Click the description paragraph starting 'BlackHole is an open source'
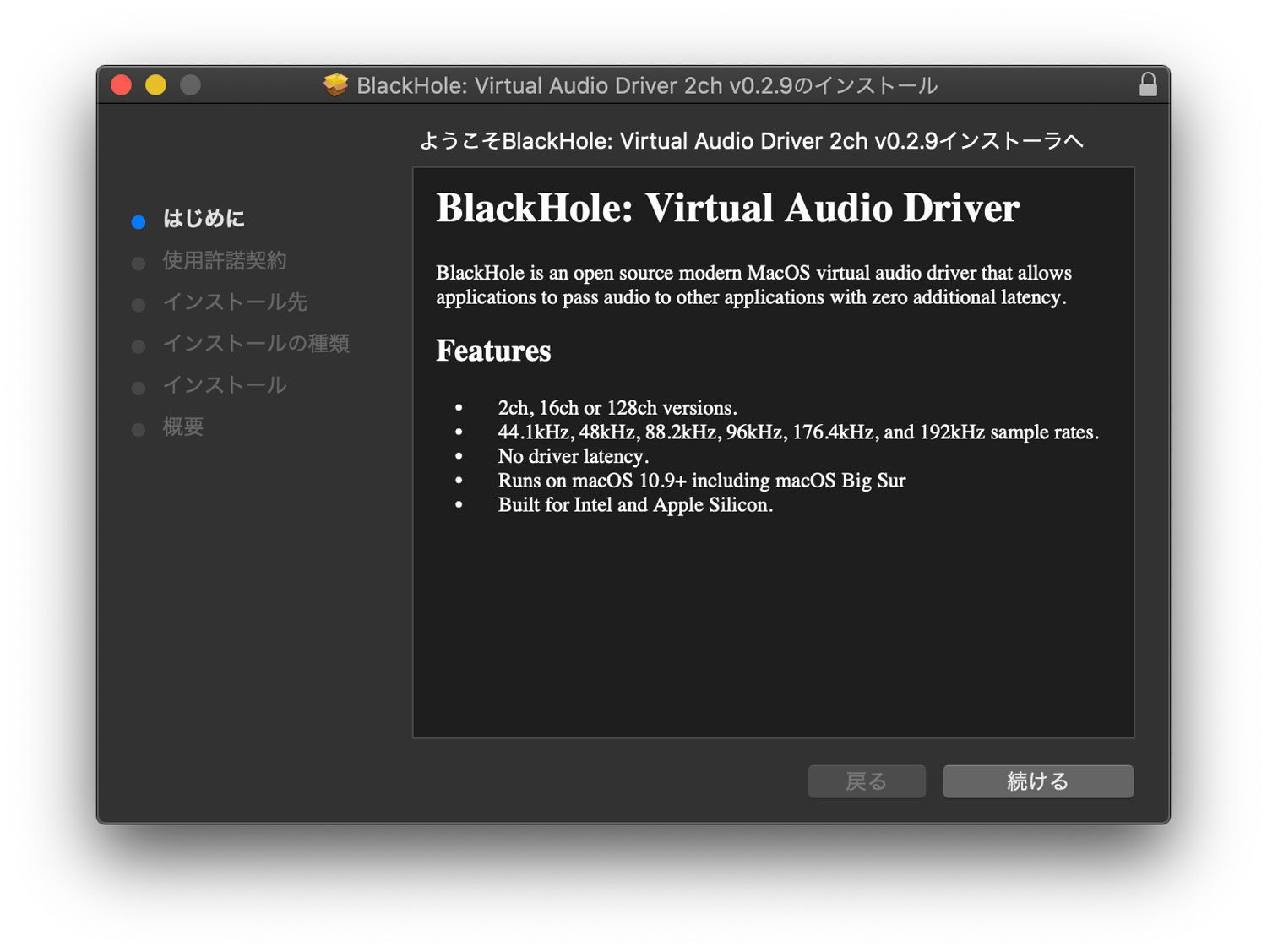Image resolution: width=1267 pixels, height=952 pixels. [x=753, y=285]
